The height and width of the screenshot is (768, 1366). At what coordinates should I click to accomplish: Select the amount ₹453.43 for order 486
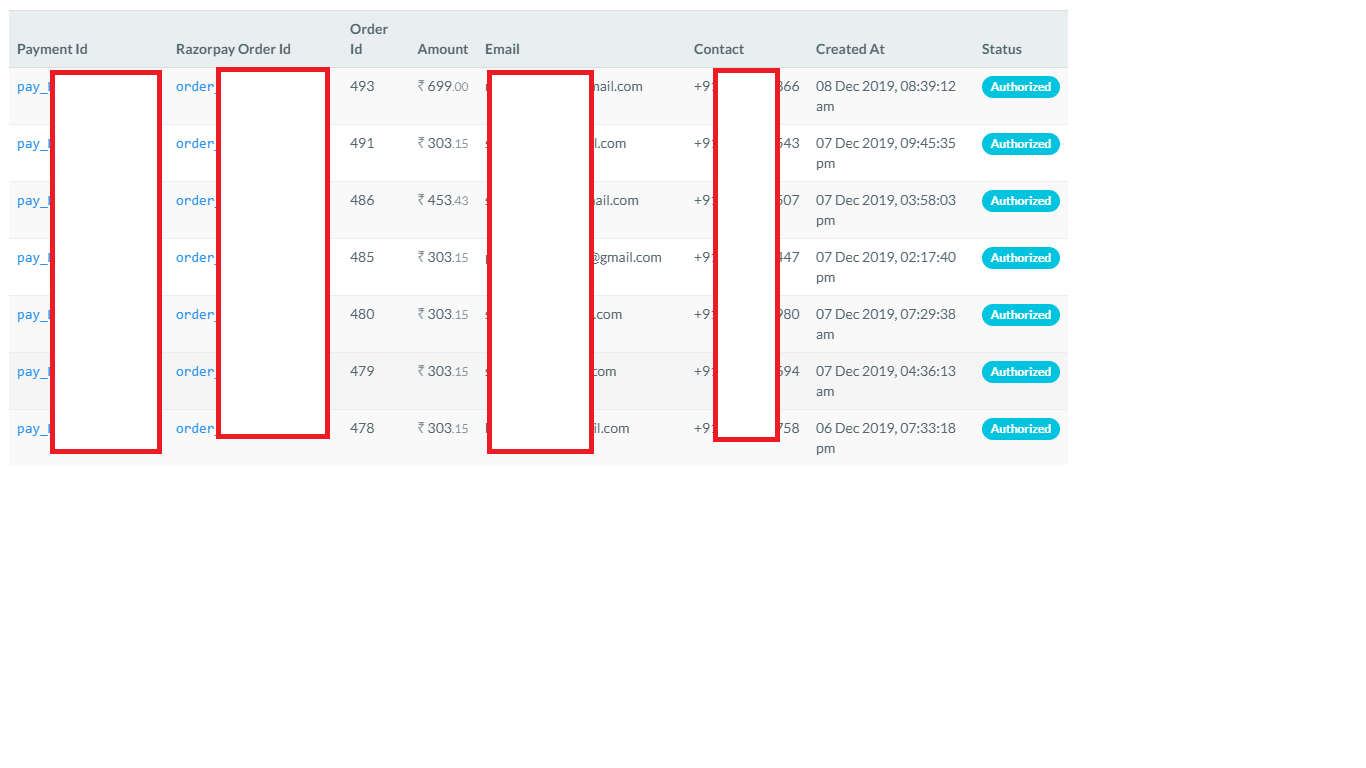pyautogui.click(x=443, y=200)
